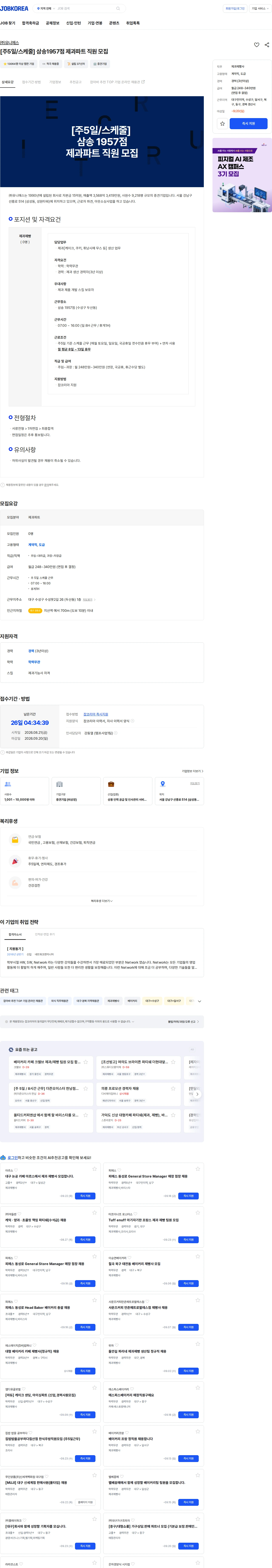Click the JOBKOREA logo
Viewport: 272px width, 1568px height.
14,8
